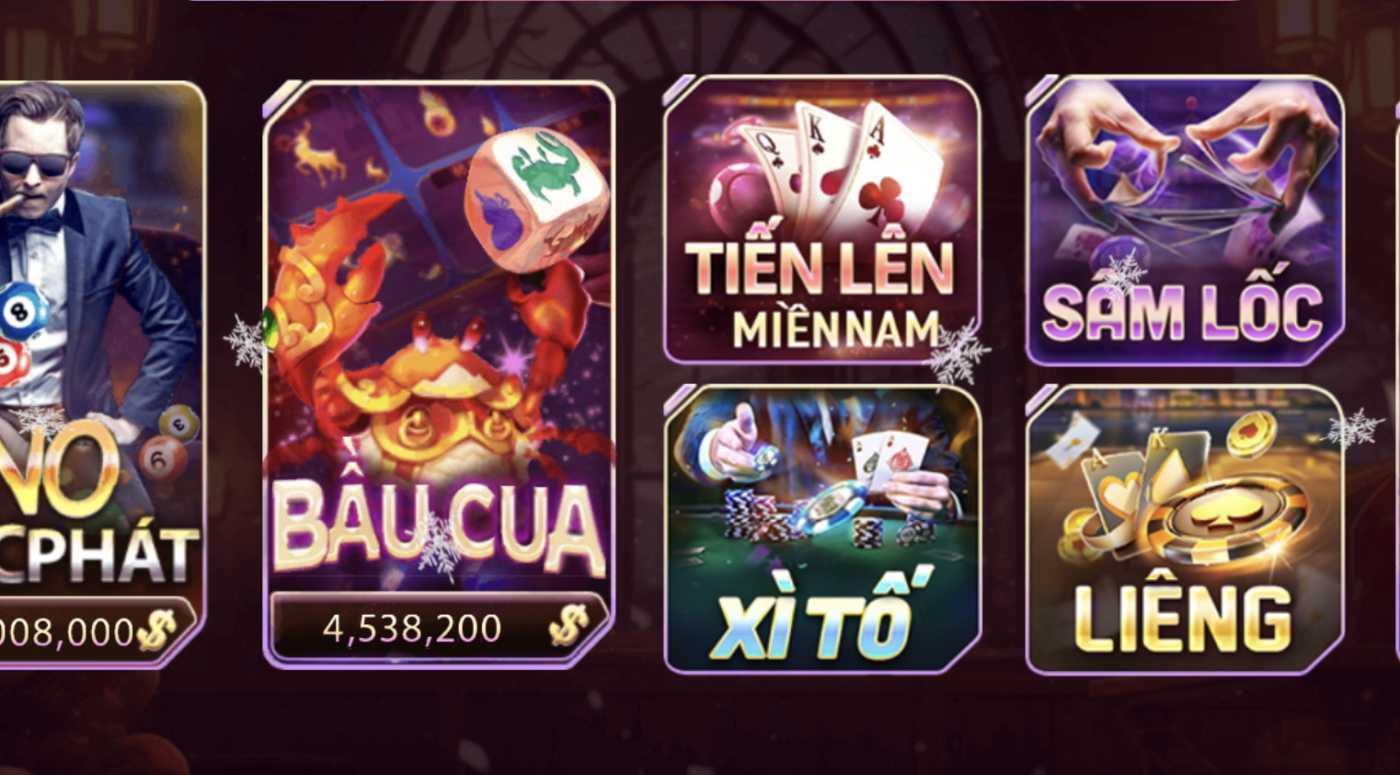Click the dollar icon beside 4,538,200
This screenshot has width=1400, height=775.
pos(567,627)
